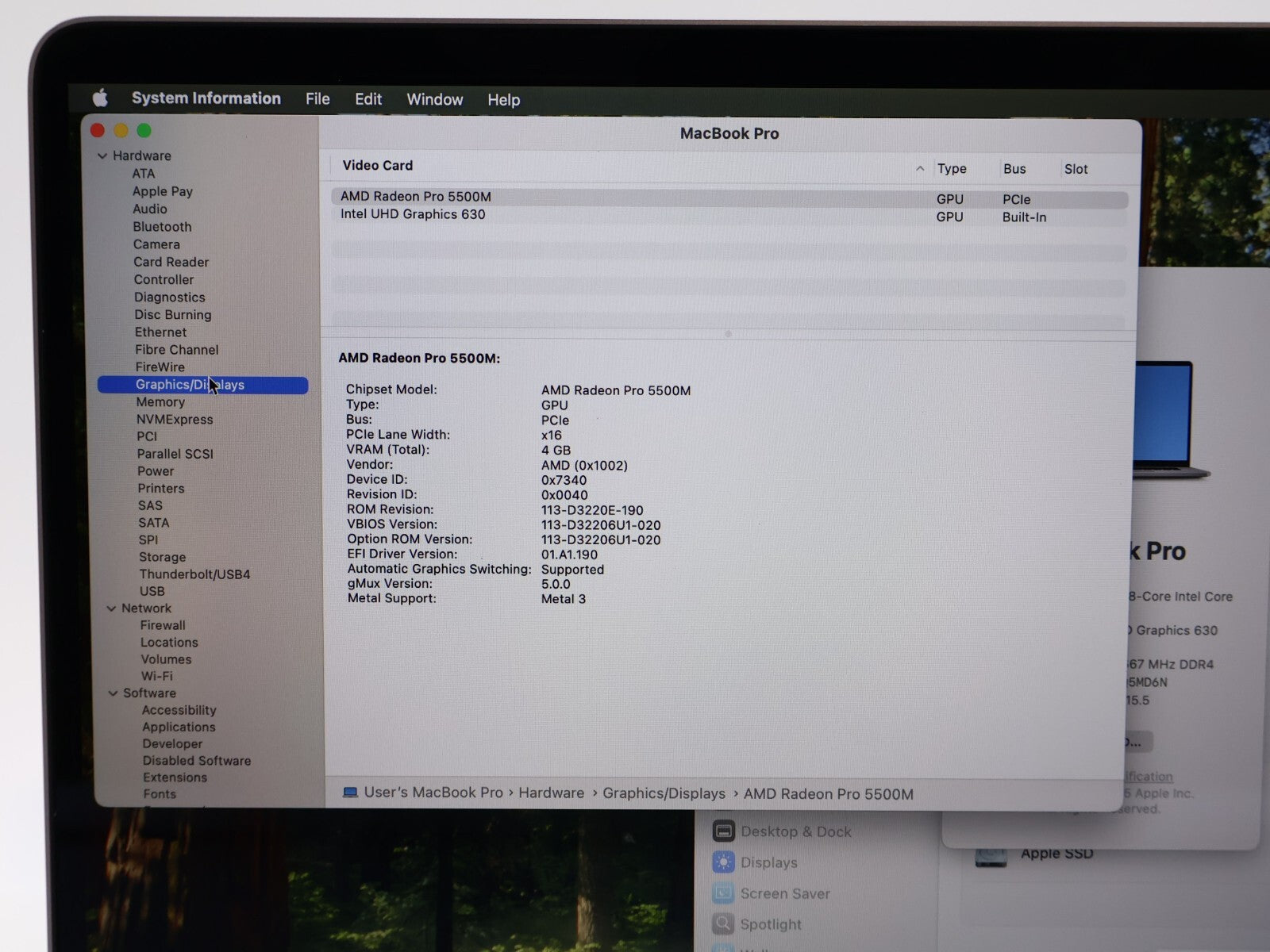Open the Edit menu
This screenshot has height=952, width=1270.
(368, 99)
